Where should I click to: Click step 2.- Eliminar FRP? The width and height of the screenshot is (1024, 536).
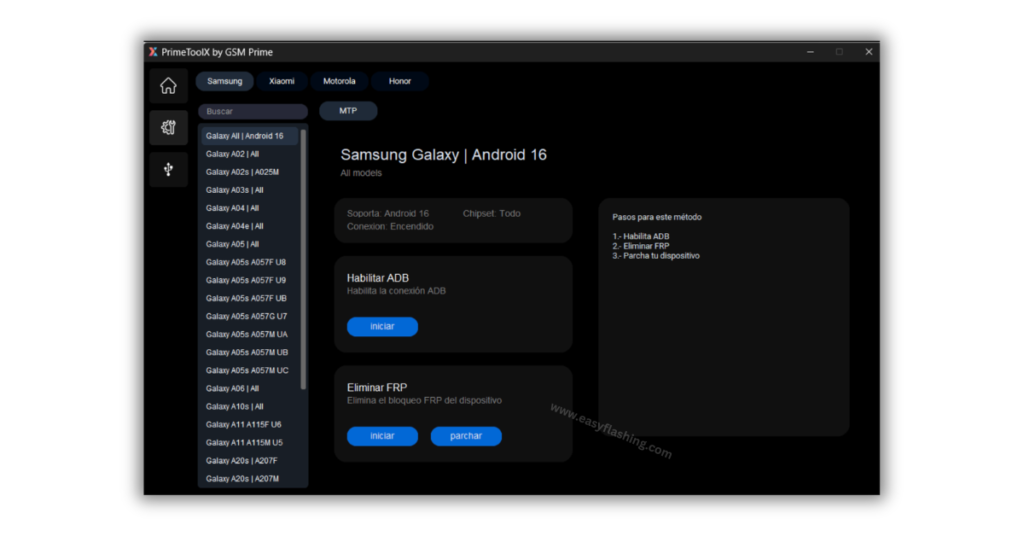tap(641, 246)
